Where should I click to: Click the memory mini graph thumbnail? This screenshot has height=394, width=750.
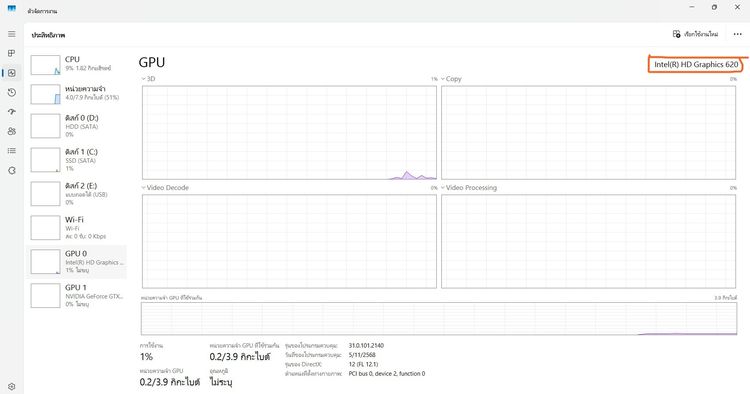click(45, 94)
